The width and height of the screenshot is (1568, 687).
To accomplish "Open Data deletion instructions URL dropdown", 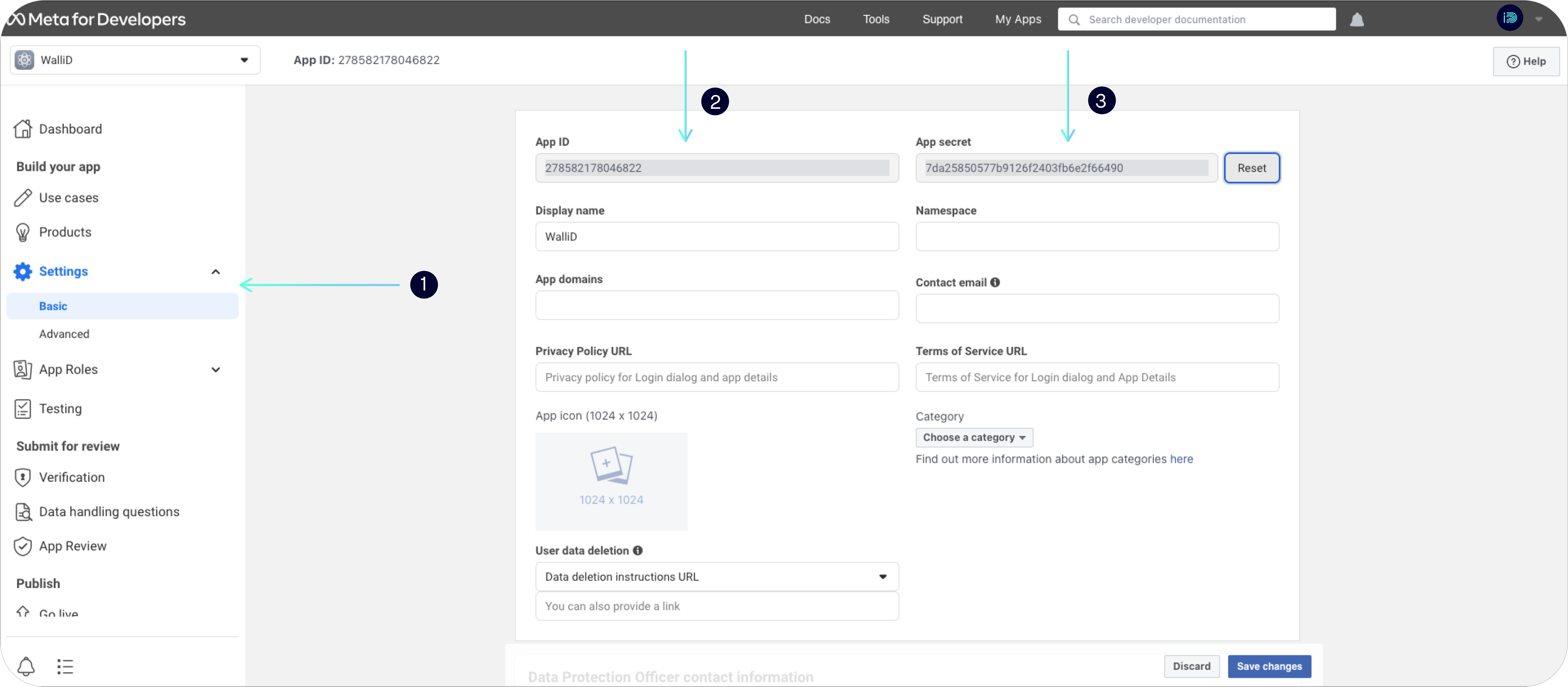I will (x=717, y=576).
